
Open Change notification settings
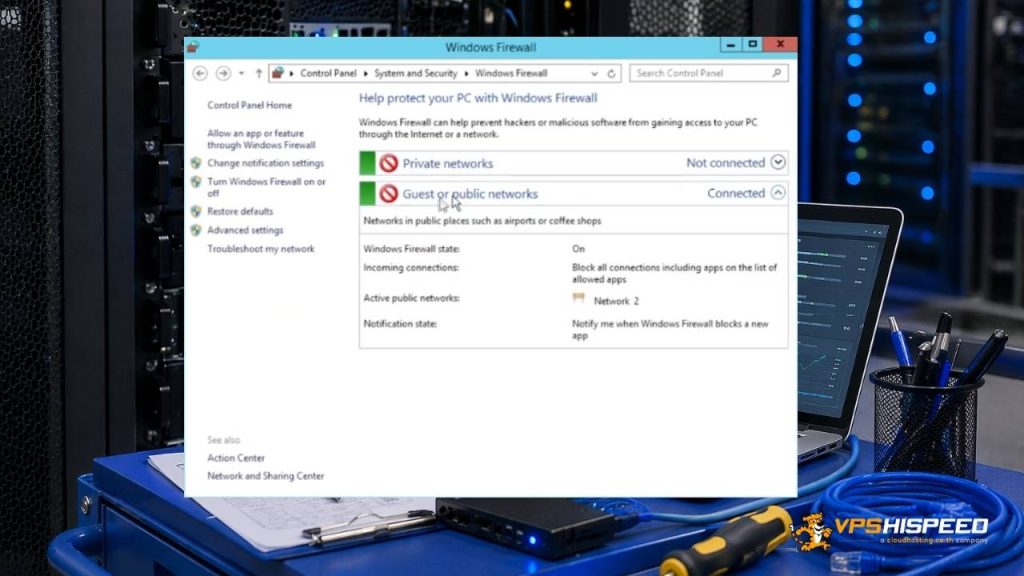(x=265, y=163)
